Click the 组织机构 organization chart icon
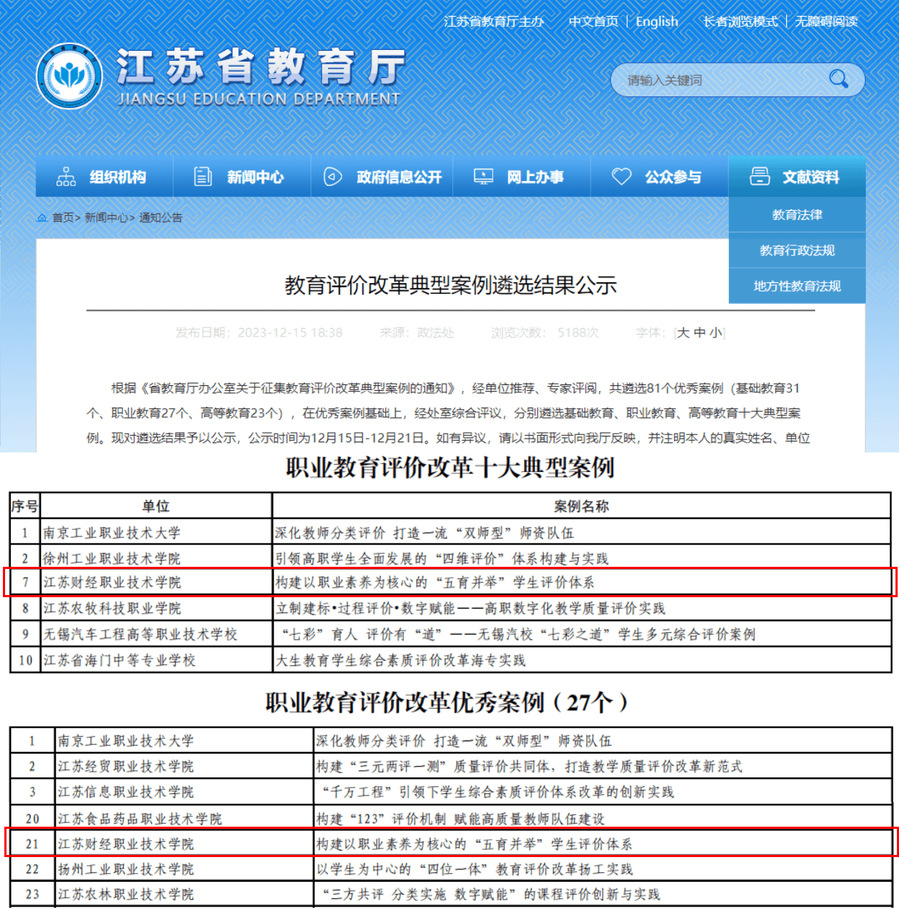899x915 pixels. (66, 176)
